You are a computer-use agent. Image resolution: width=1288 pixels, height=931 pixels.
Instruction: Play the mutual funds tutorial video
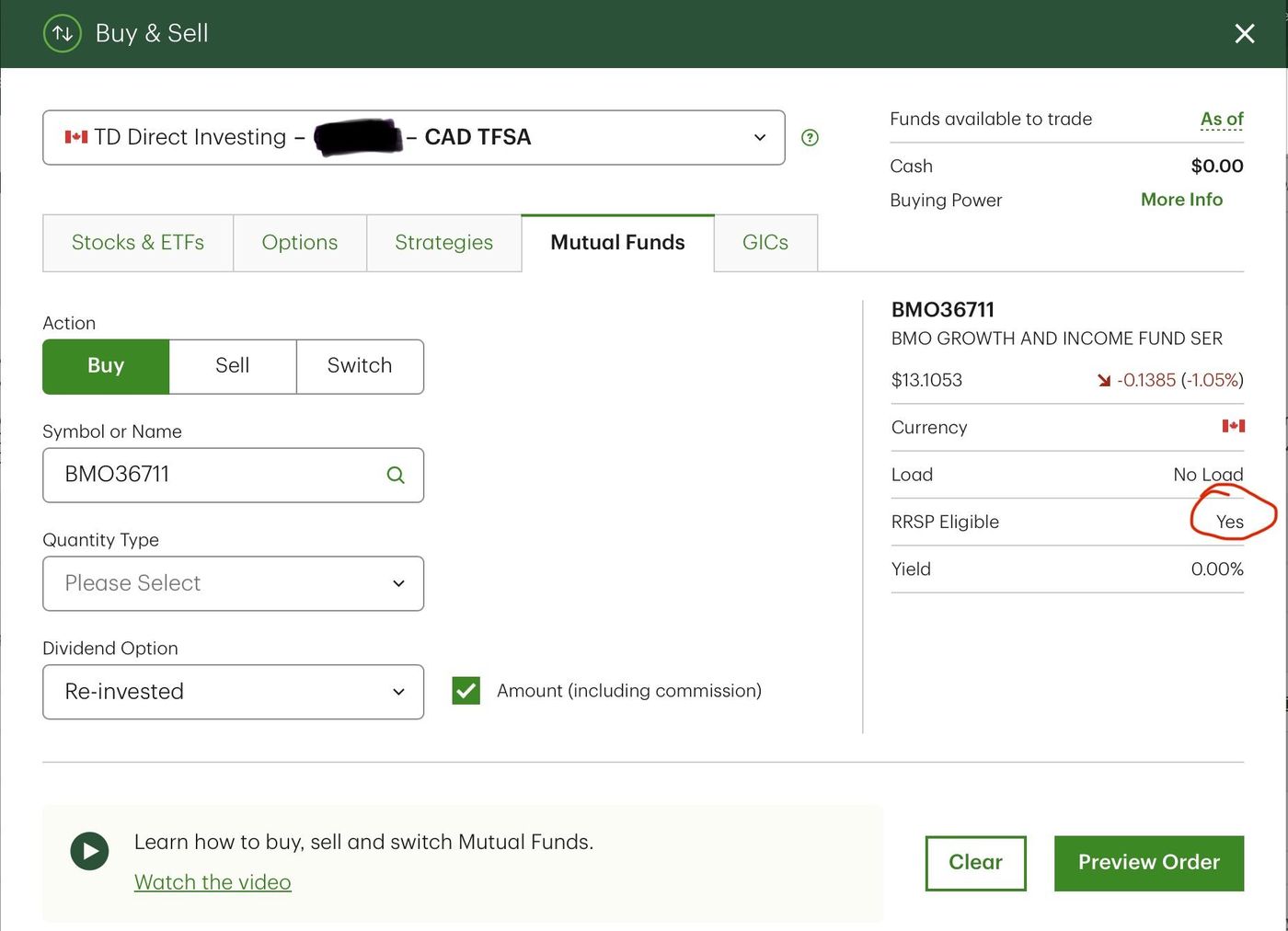89,851
